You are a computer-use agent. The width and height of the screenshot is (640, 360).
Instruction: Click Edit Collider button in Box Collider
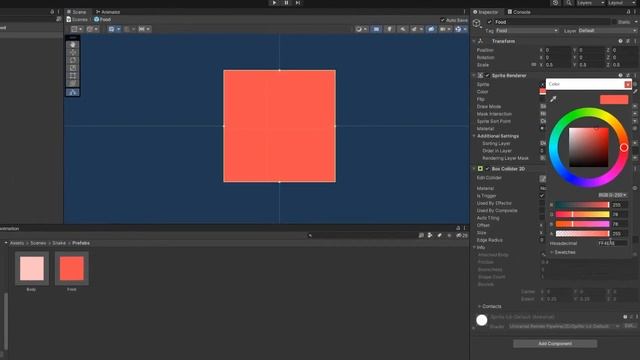(x=542, y=178)
